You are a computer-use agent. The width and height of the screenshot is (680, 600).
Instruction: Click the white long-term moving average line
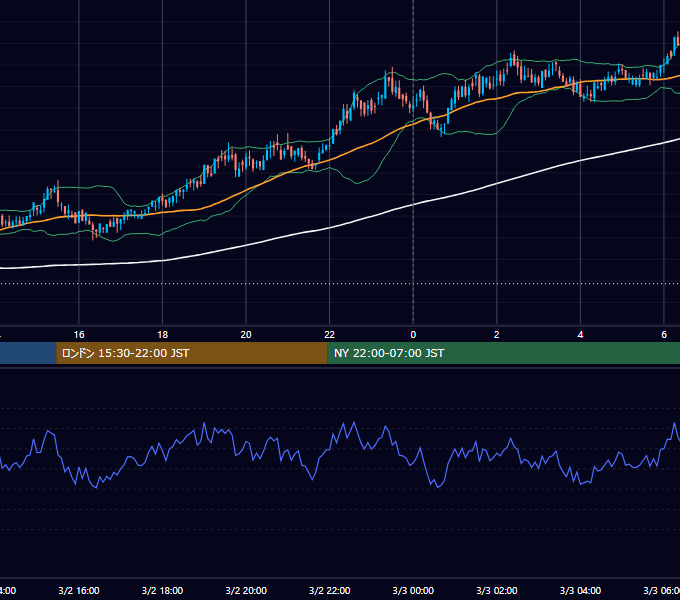click(x=330, y=228)
